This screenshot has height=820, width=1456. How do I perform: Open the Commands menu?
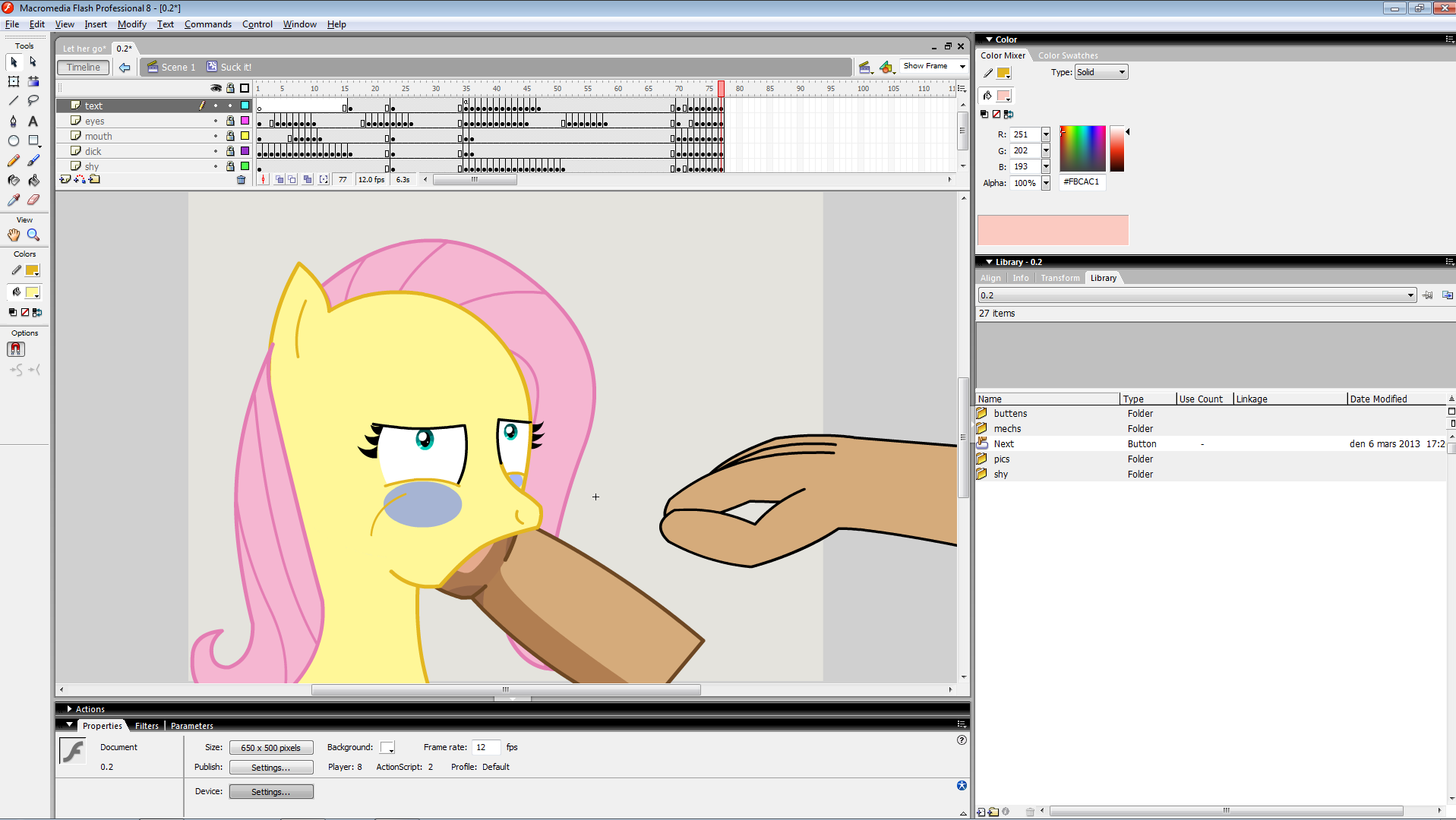208,24
